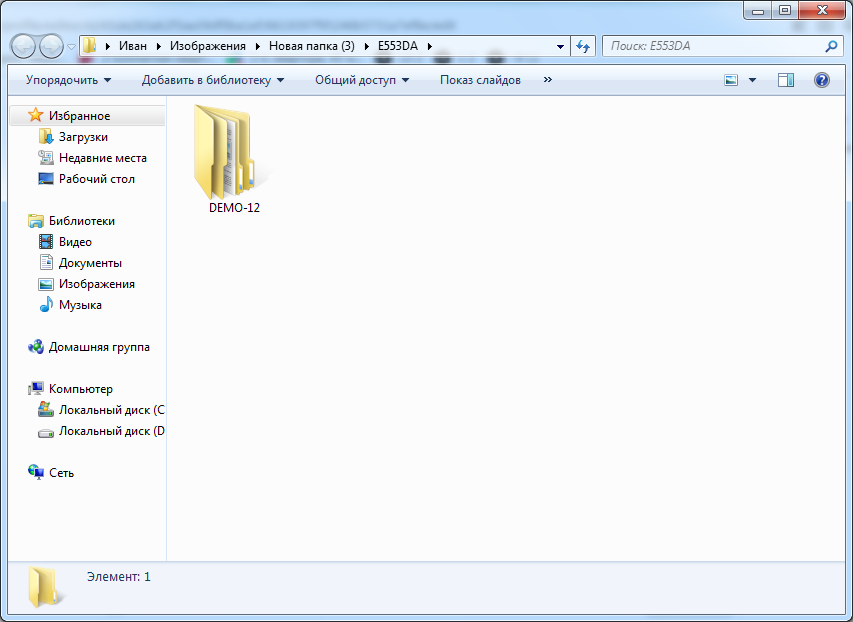Open Help with question mark icon
This screenshot has width=853, height=622.
(x=821, y=80)
